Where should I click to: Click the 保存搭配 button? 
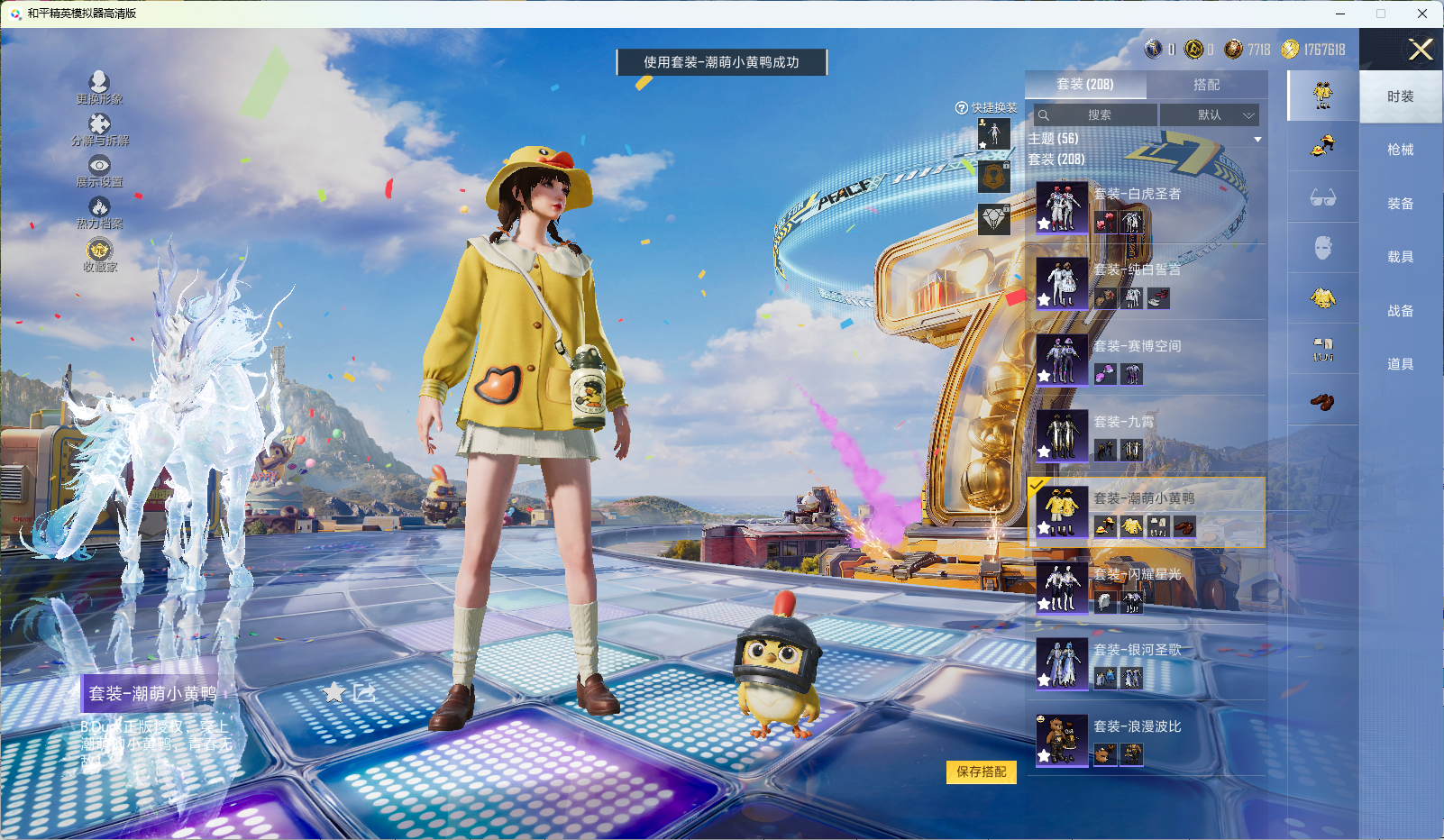(982, 772)
